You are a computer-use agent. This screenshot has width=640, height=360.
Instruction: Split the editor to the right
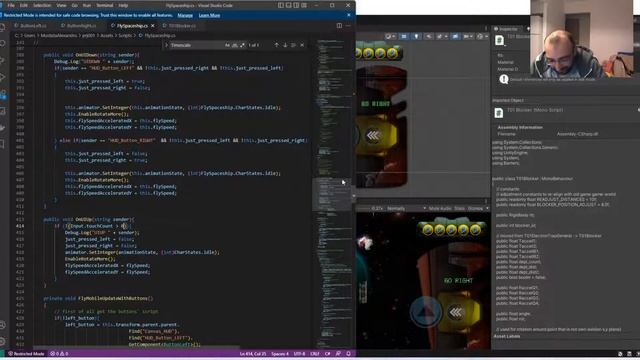pos(339,26)
